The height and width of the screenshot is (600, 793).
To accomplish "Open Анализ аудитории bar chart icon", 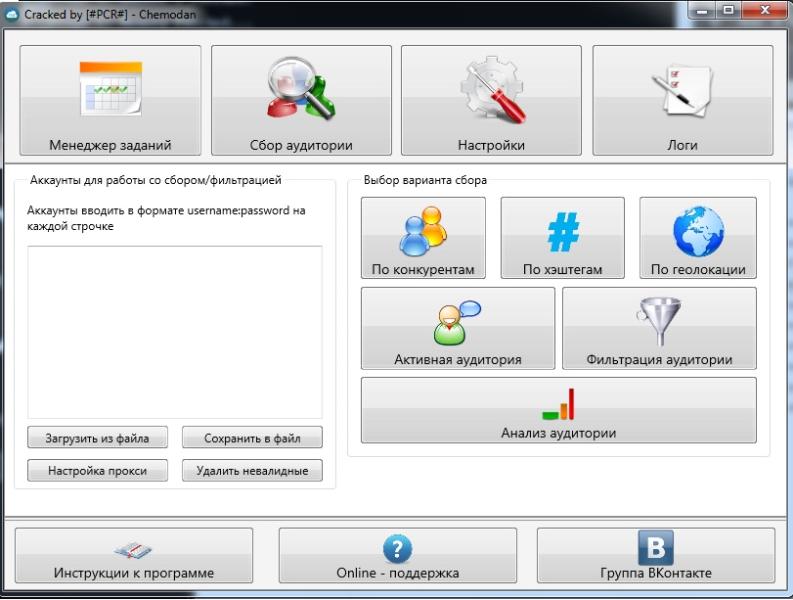I will tap(558, 404).
